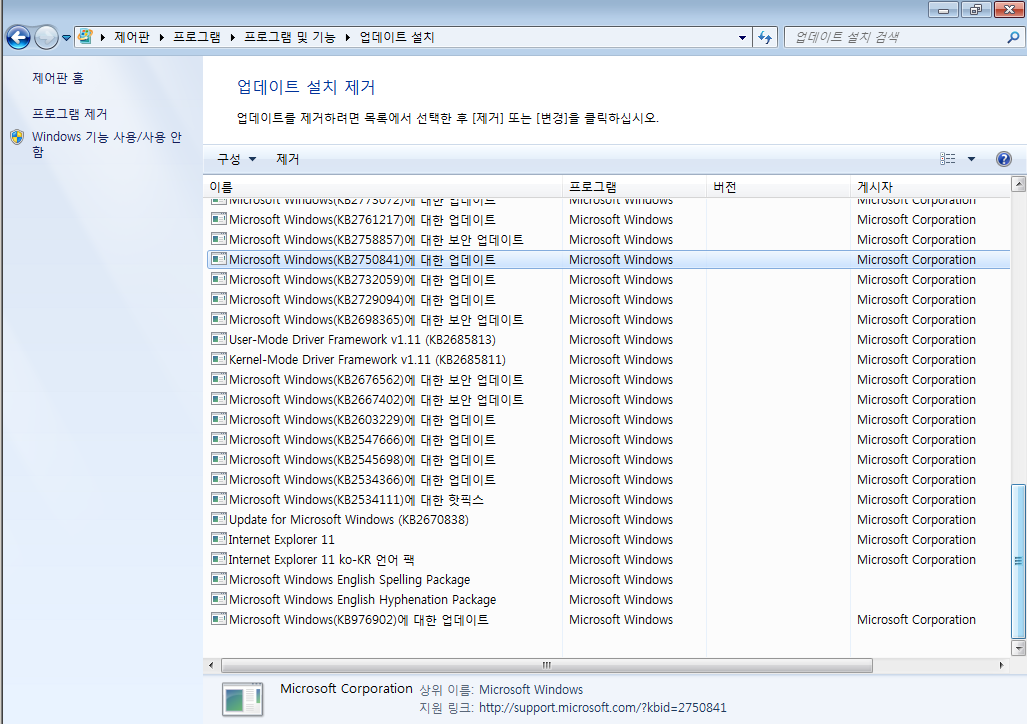1027x724 pixels.
Task: Click the support.microsoft.com kbid=2750841 link
Action: [x=603, y=708]
